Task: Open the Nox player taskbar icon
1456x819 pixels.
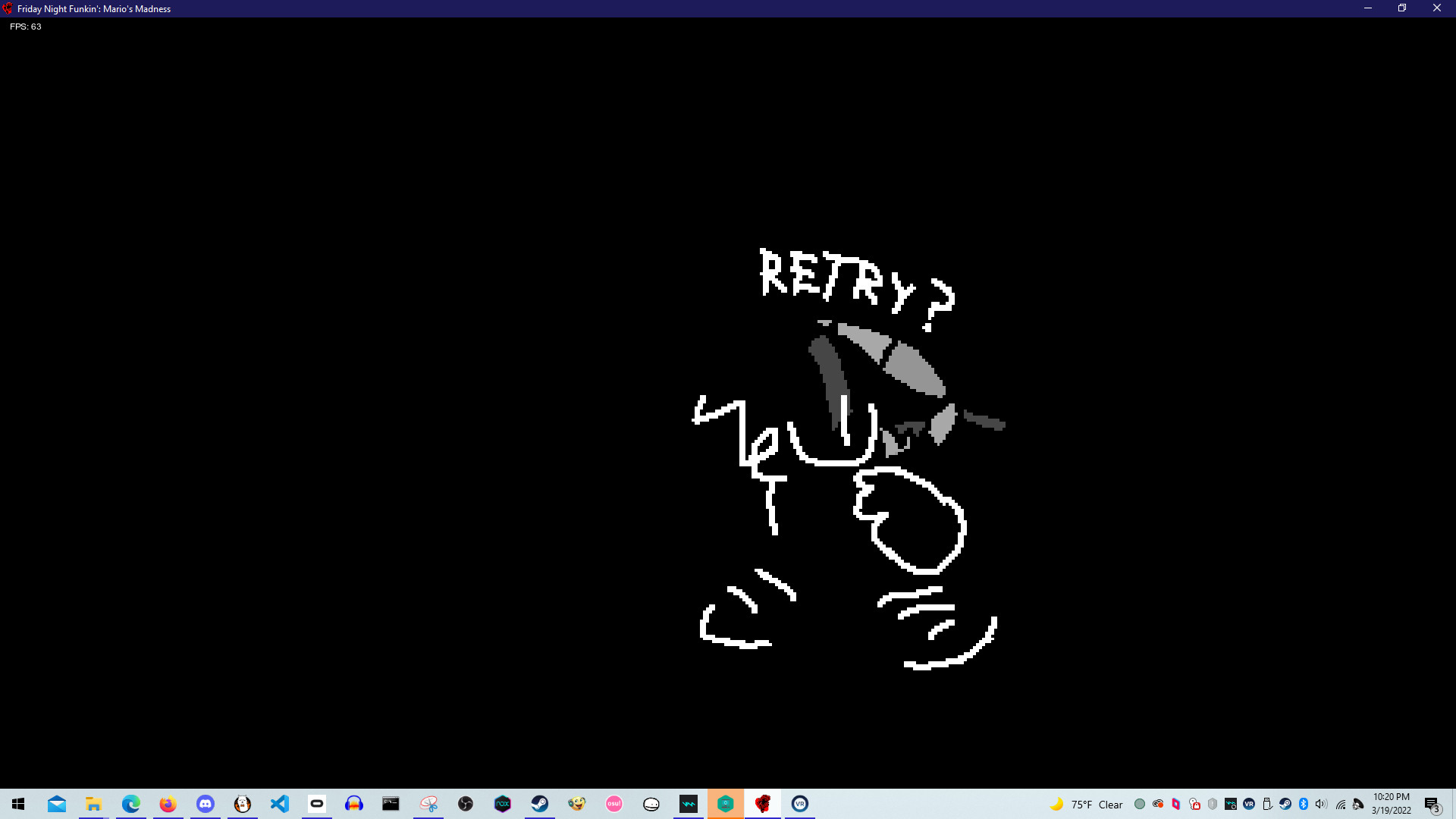Action: [x=502, y=804]
